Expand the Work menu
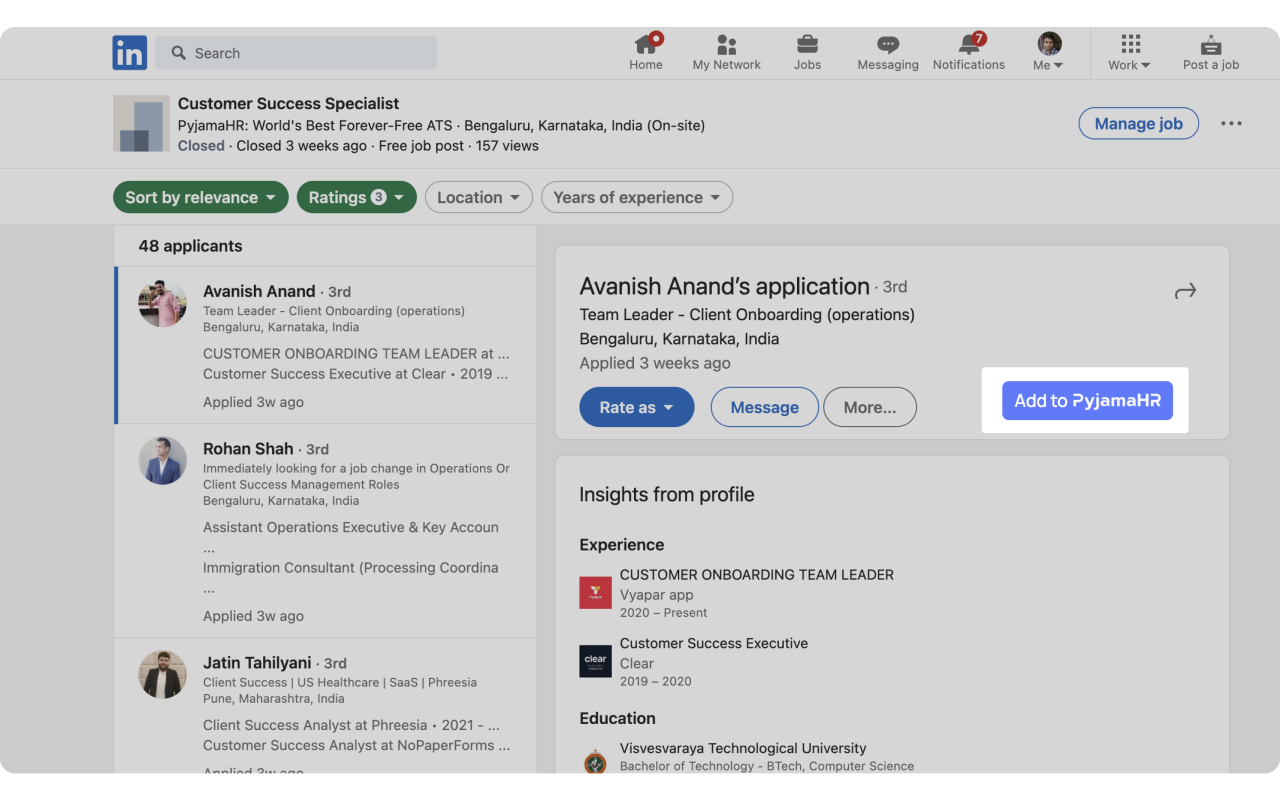Image resolution: width=1280 pixels, height=800 pixels. (x=1128, y=52)
